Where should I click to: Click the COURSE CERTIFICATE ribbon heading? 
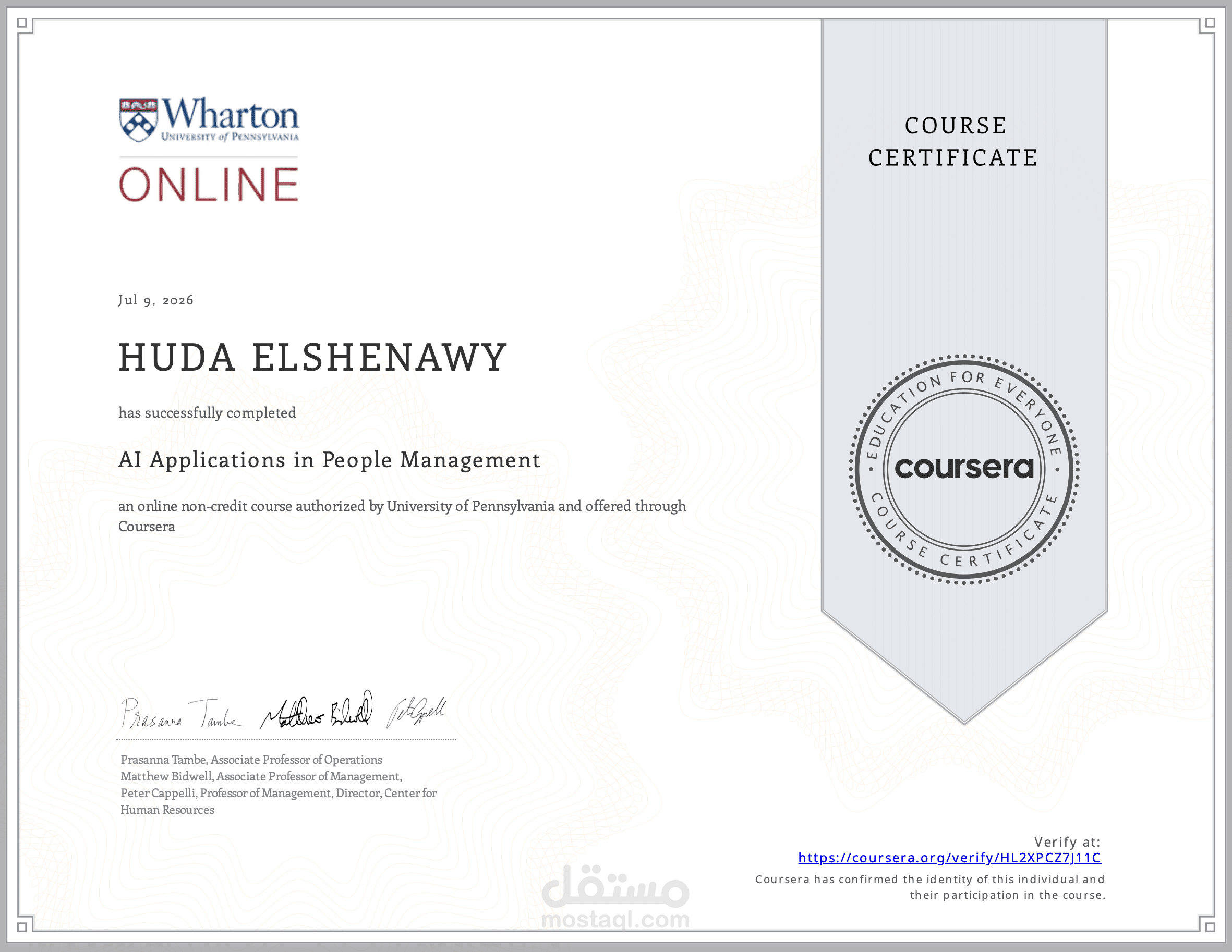[x=953, y=142]
